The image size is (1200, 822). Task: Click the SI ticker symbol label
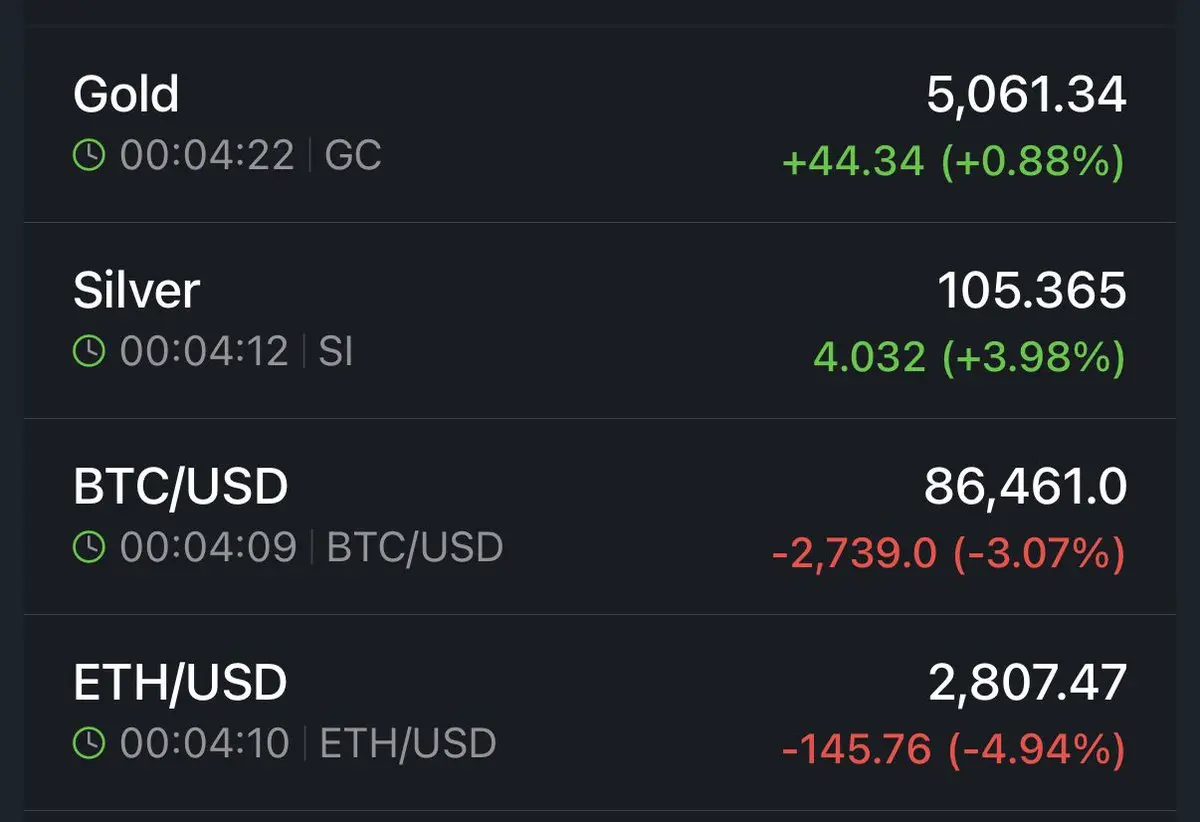[336, 351]
